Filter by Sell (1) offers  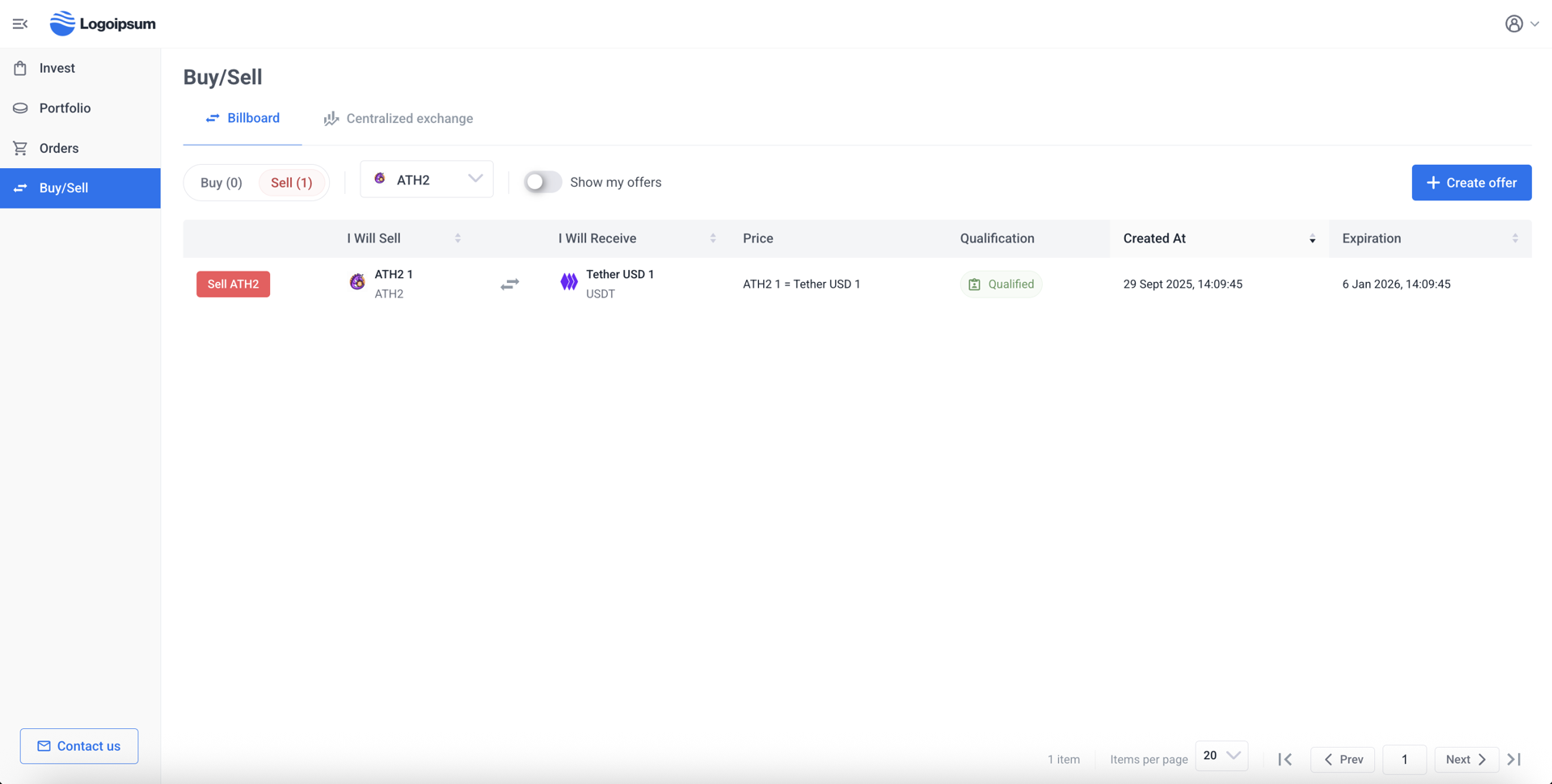pyautogui.click(x=292, y=183)
